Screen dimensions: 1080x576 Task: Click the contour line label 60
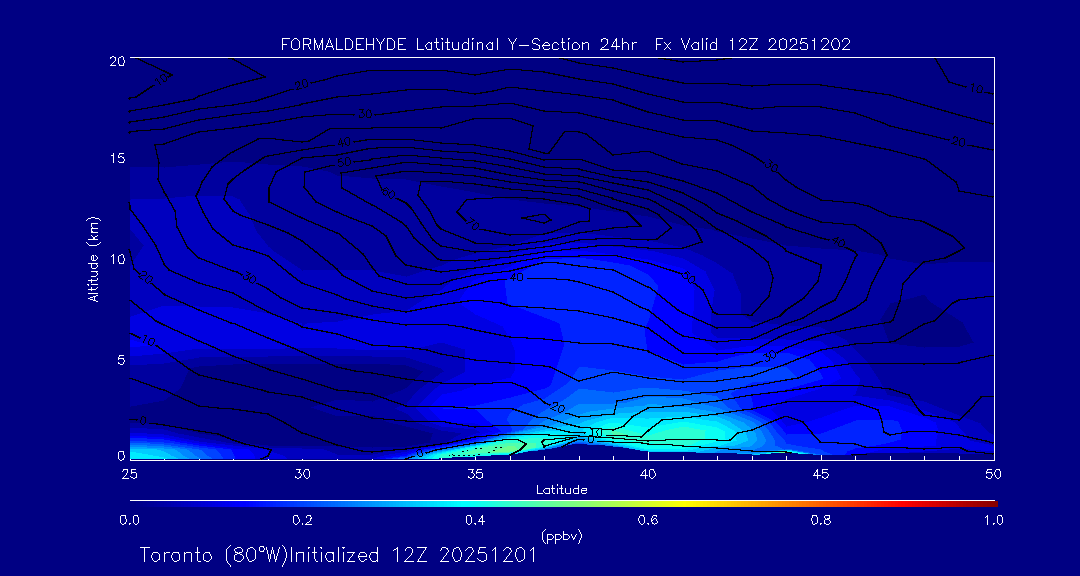pyautogui.click(x=388, y=194)
